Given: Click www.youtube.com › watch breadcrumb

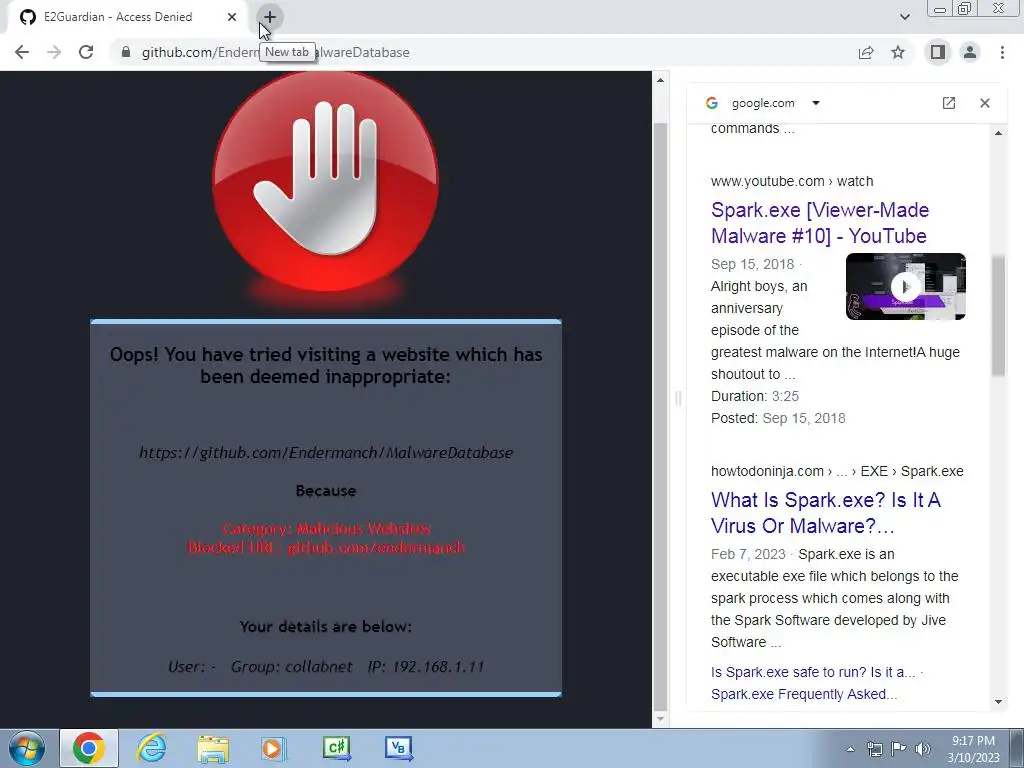Looking at the screenshot, I should (x=792, y=181).
